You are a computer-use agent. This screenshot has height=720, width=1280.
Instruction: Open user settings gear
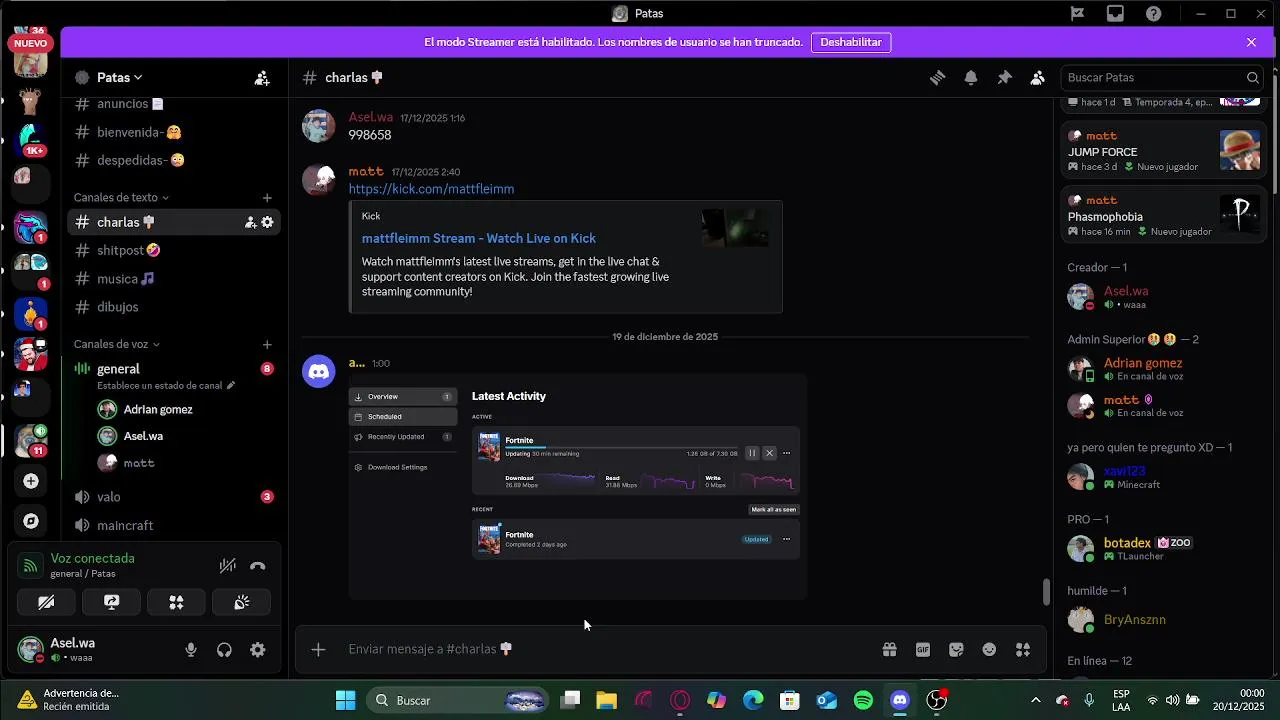pos(258,650)
